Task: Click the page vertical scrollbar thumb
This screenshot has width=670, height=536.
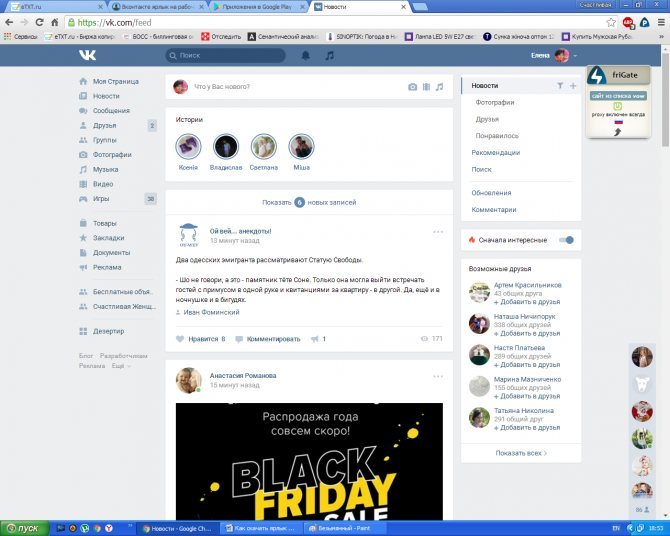Action: 666,99
